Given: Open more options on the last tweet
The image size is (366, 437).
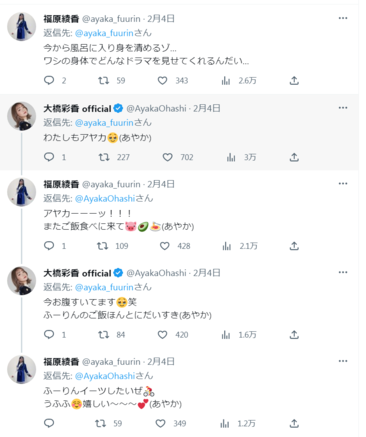Looking at the screenshot, I should (343, 361).
